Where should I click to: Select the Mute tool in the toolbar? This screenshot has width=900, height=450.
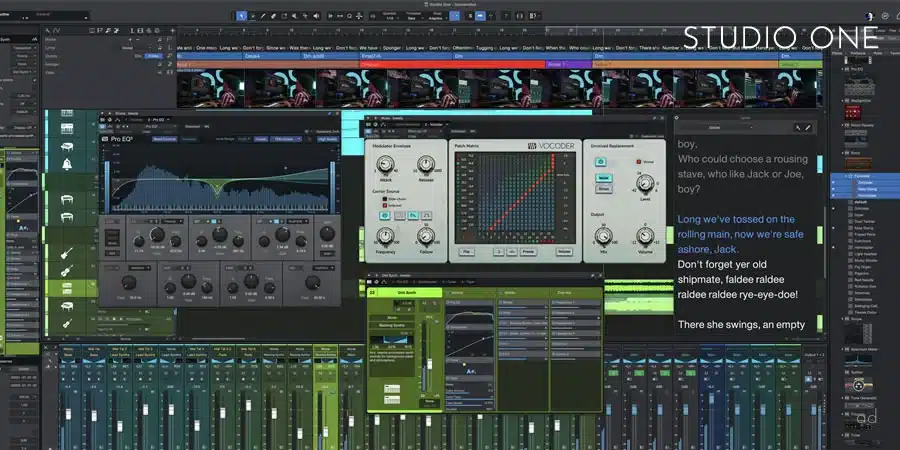294,15
